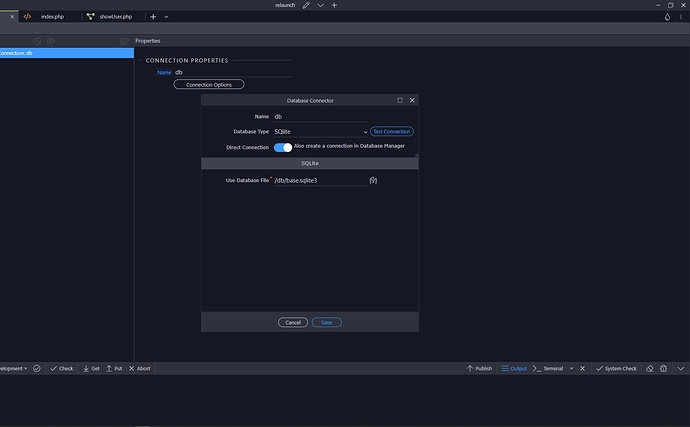The width and height of the screenshot is (690, 427).
Task: Click Put to upload files
Action: [x=114, y=368]
